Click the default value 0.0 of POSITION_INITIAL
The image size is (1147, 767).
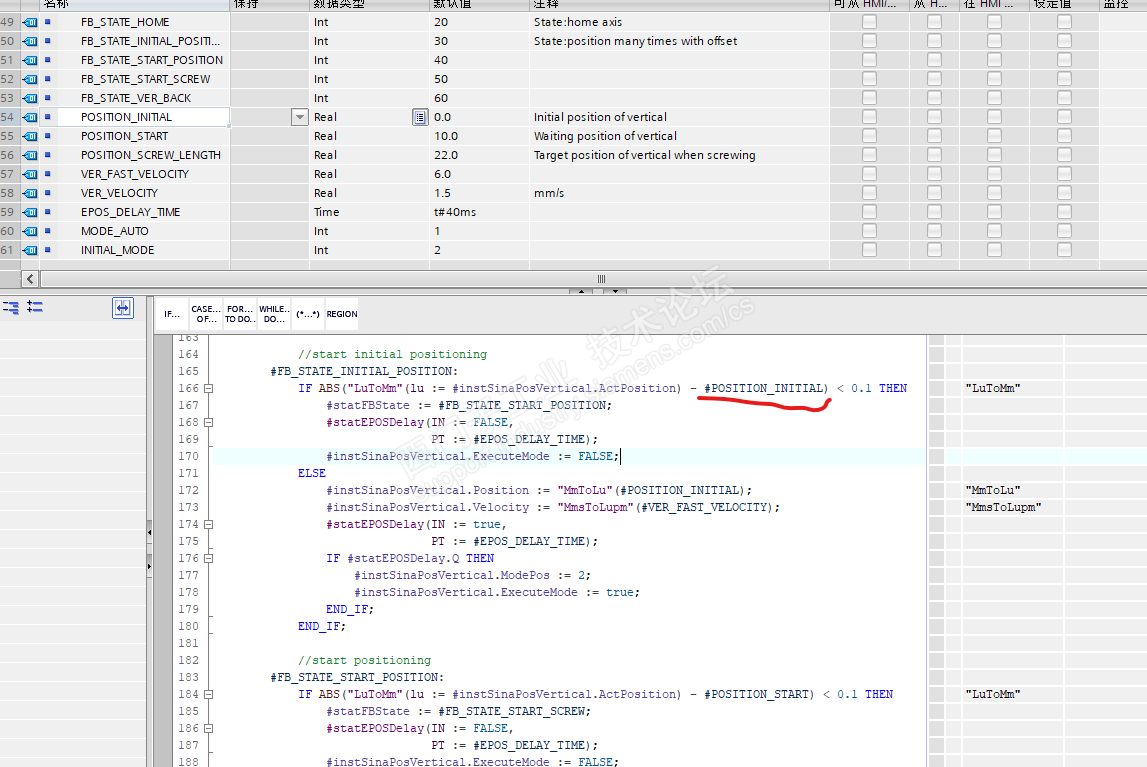click(x=443, y=117)
